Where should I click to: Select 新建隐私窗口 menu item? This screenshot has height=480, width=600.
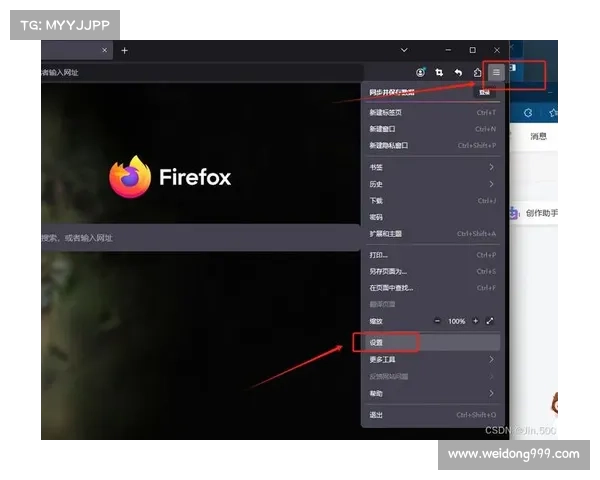coord(432,145)
